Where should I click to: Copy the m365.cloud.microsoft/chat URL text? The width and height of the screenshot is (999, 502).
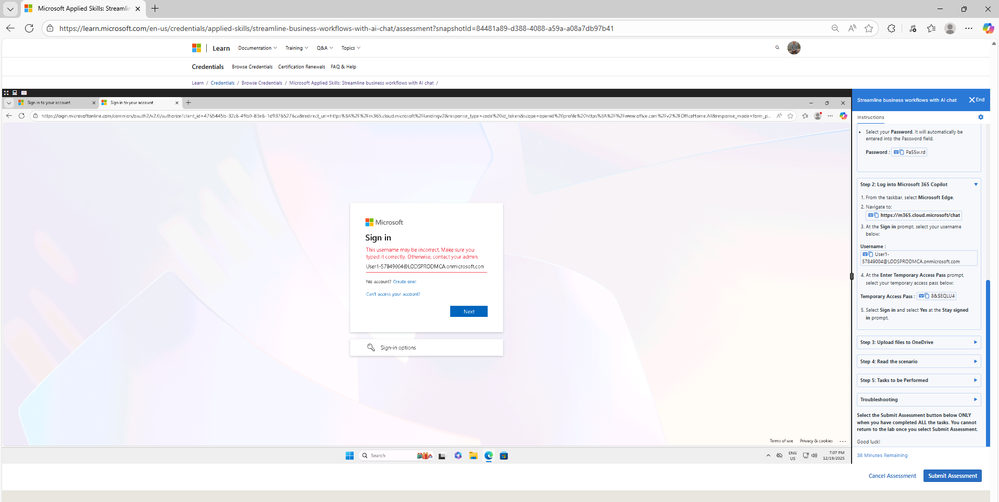876,215
